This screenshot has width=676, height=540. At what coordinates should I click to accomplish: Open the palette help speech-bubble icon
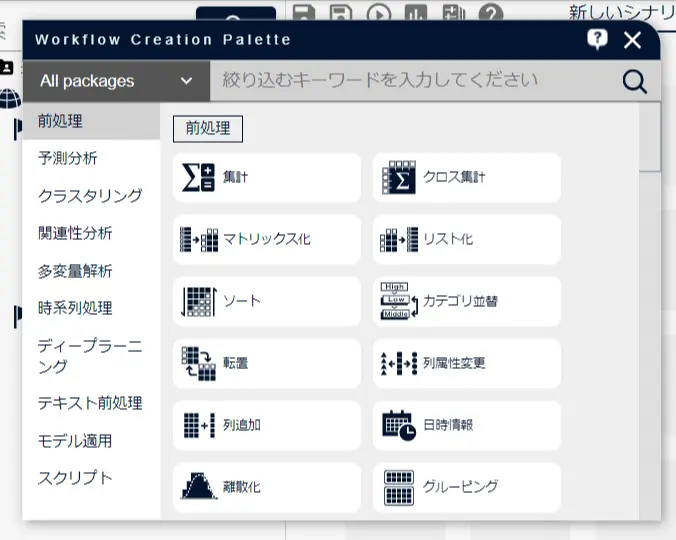pyautogui.click(x=598, y=40)
